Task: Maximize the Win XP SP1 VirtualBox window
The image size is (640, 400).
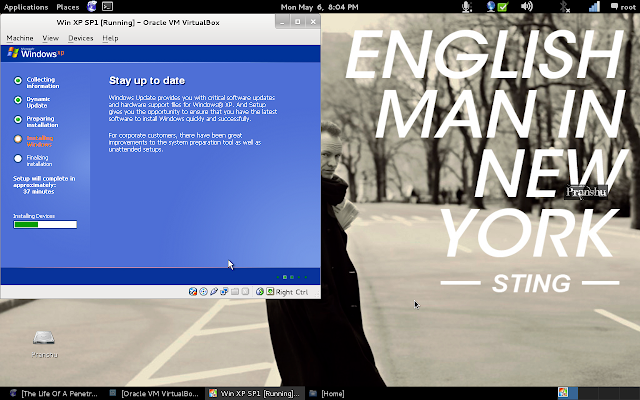Action: pyautogui.click(x=298, y=22)
